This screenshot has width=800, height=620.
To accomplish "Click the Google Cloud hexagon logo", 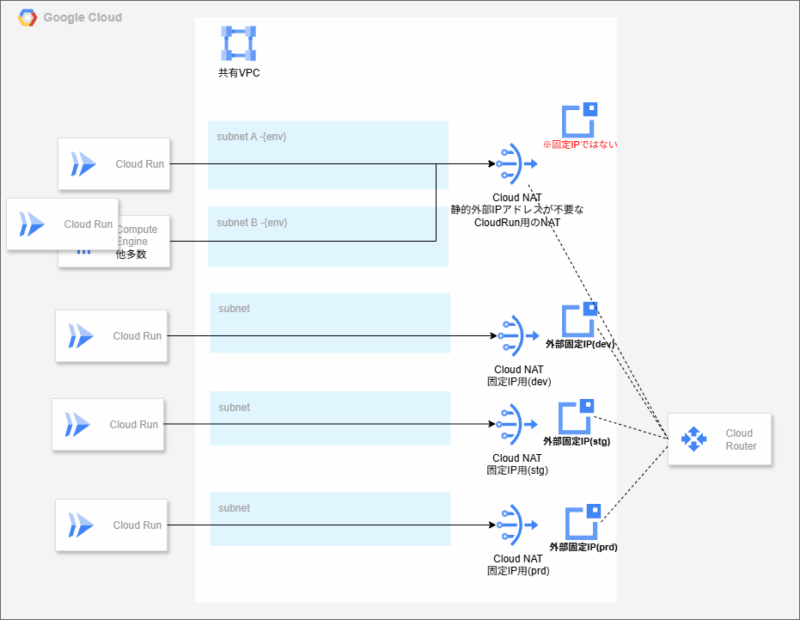I will click(28, 17).
